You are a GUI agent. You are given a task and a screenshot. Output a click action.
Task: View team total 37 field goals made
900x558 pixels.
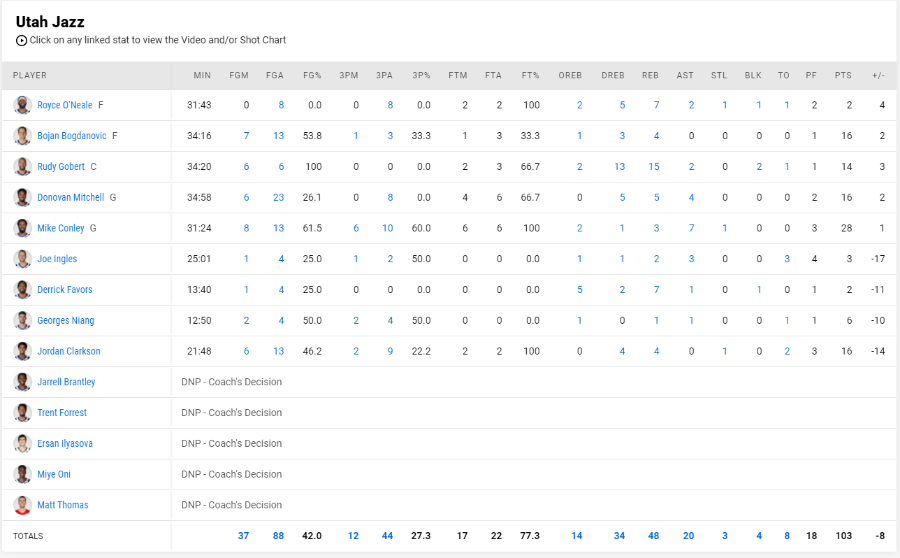coord(243,536)
